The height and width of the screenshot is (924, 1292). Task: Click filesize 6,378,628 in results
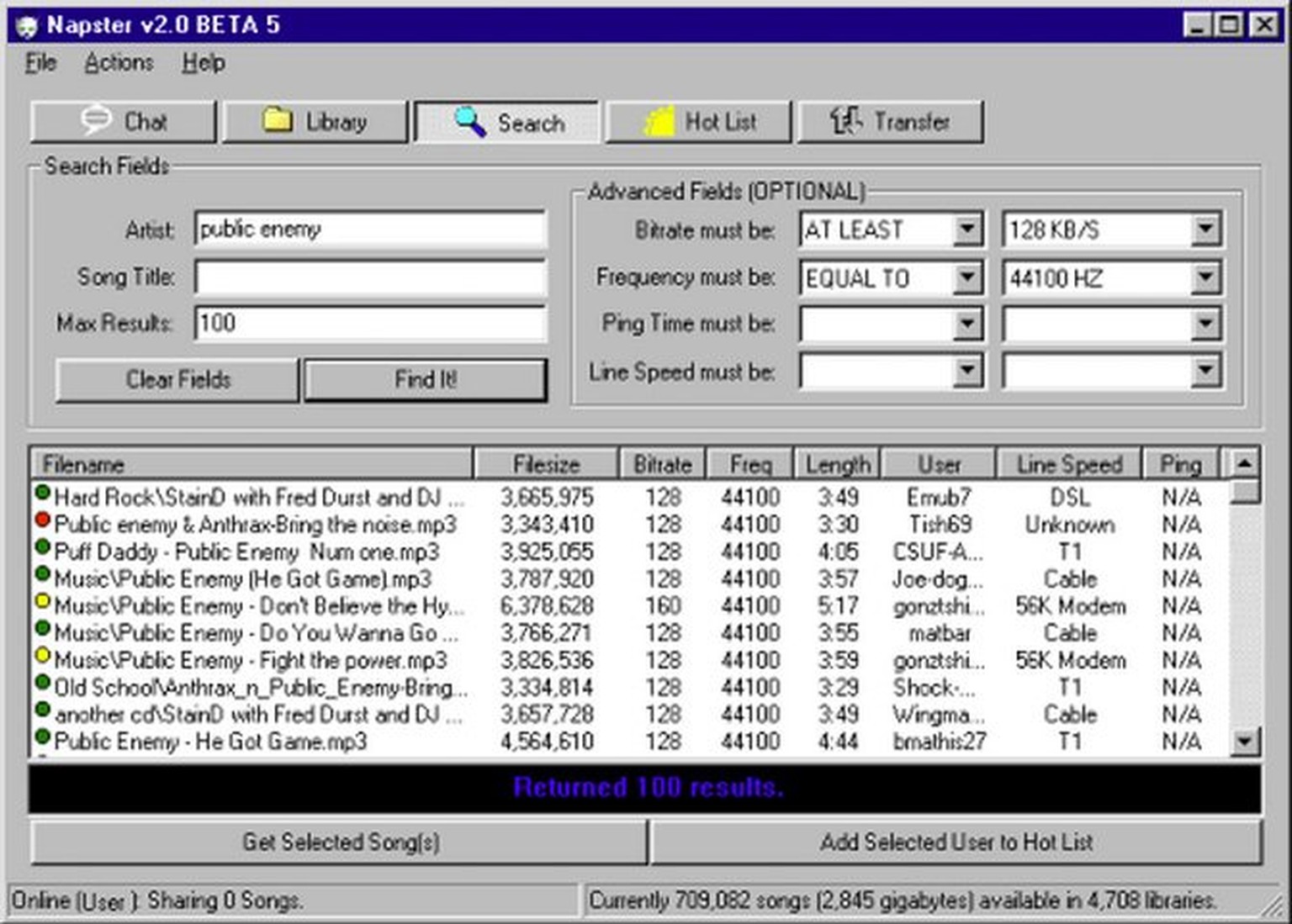(547, 606)
